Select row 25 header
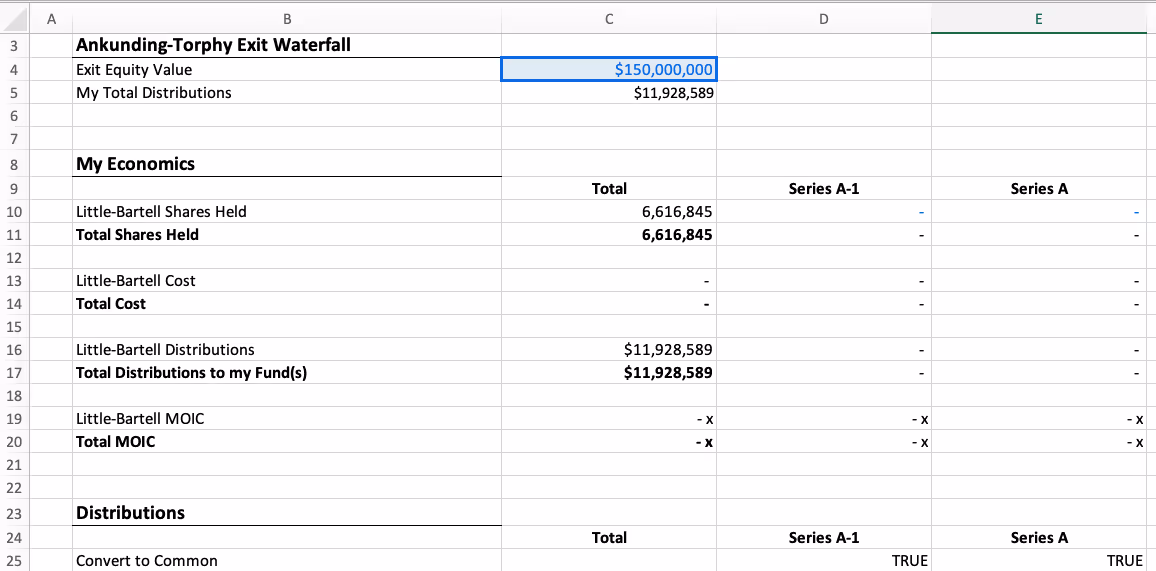 coord(15,561)
